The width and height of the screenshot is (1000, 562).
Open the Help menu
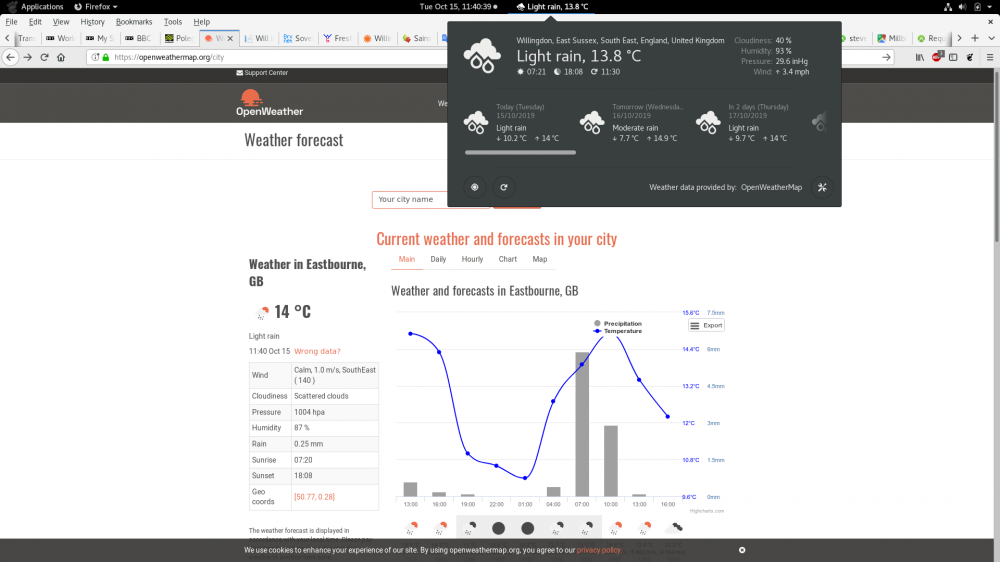(202, 22)
